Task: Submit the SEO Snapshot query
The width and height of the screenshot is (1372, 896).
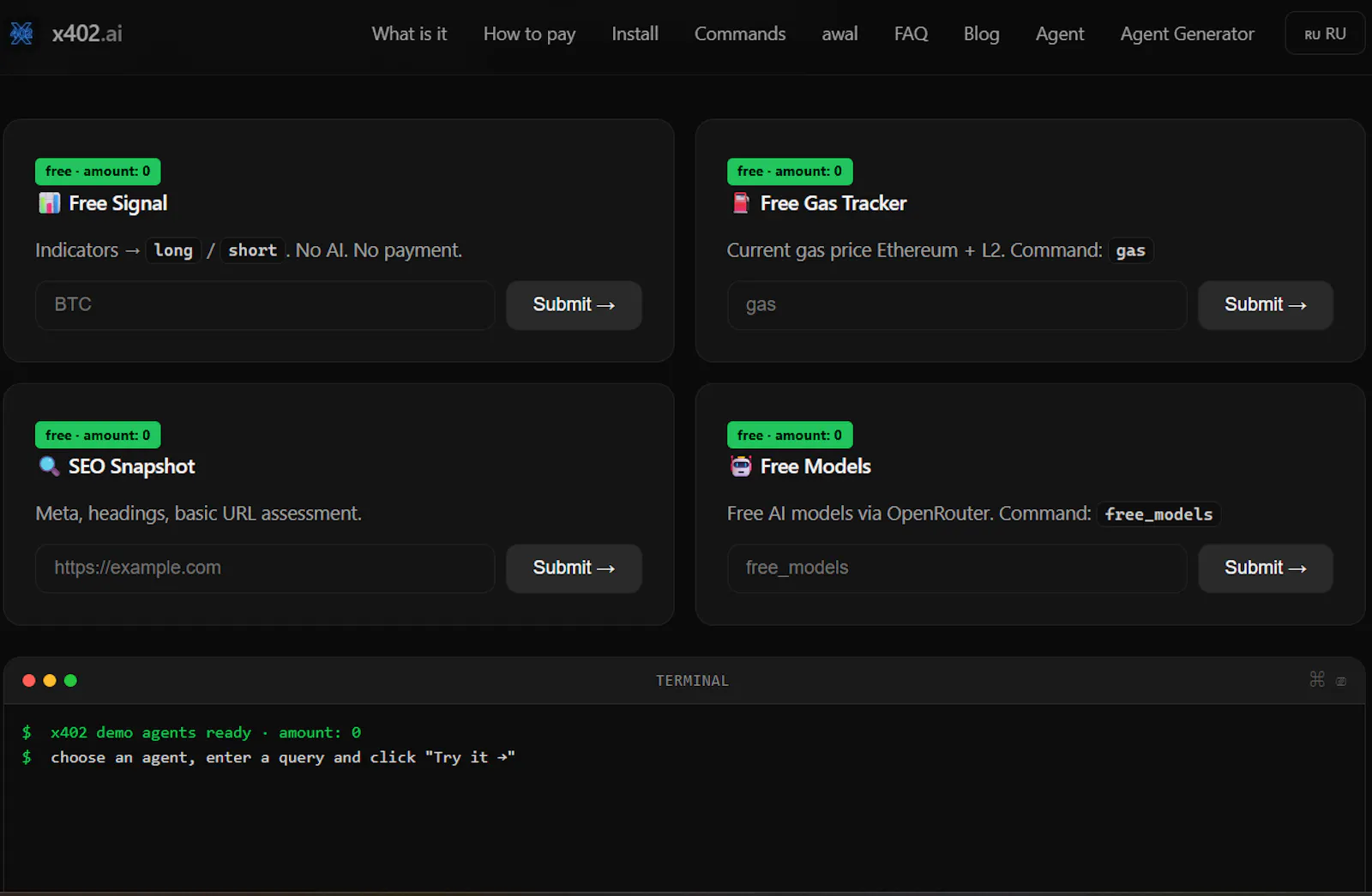Action: pos(574,568)
